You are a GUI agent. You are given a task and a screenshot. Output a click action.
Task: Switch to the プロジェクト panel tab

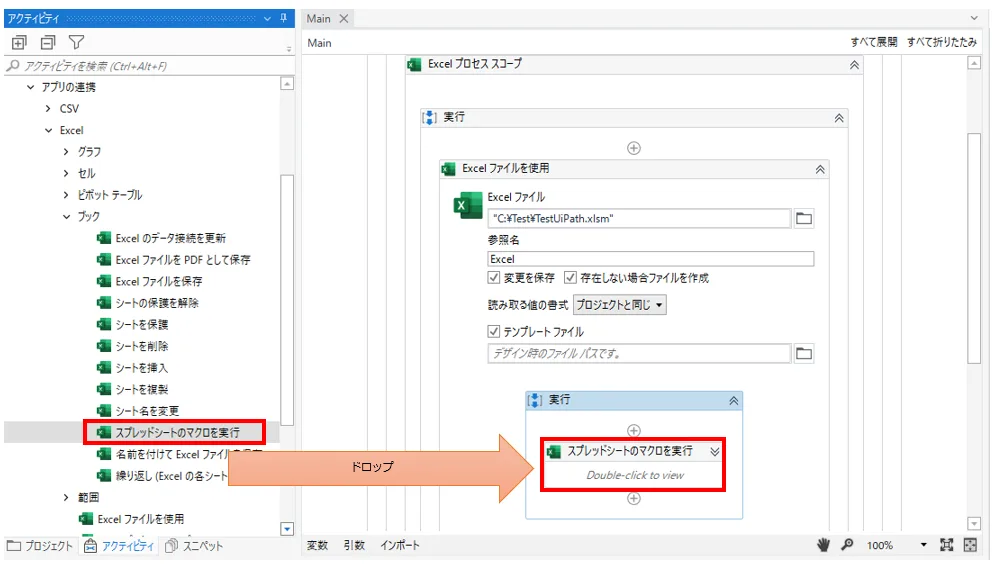click(x=40, y=546)
